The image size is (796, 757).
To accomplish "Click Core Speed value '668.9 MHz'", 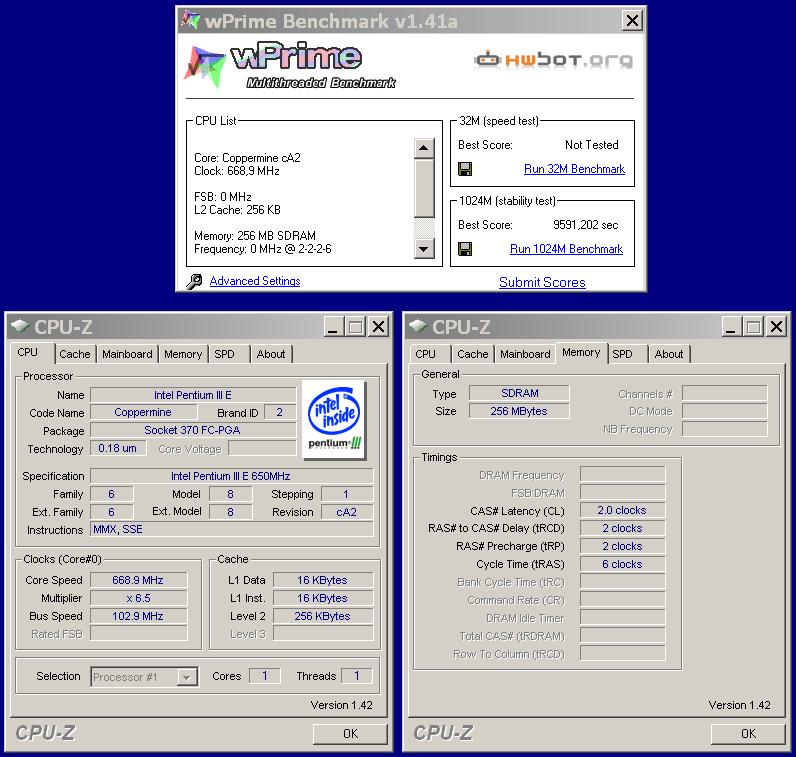I will pos(138,580).
